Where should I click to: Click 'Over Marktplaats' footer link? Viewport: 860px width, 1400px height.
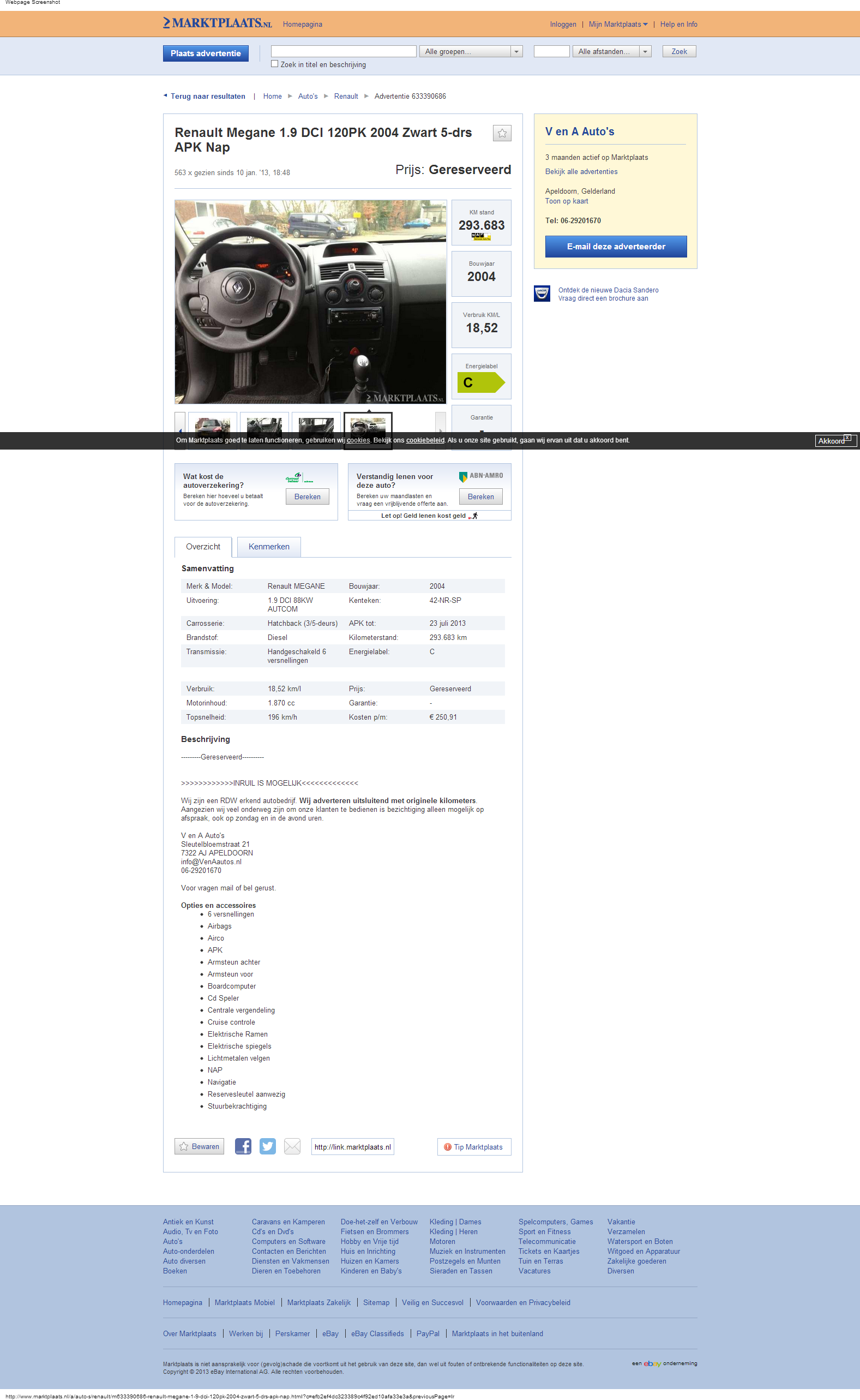[189, 1333]
